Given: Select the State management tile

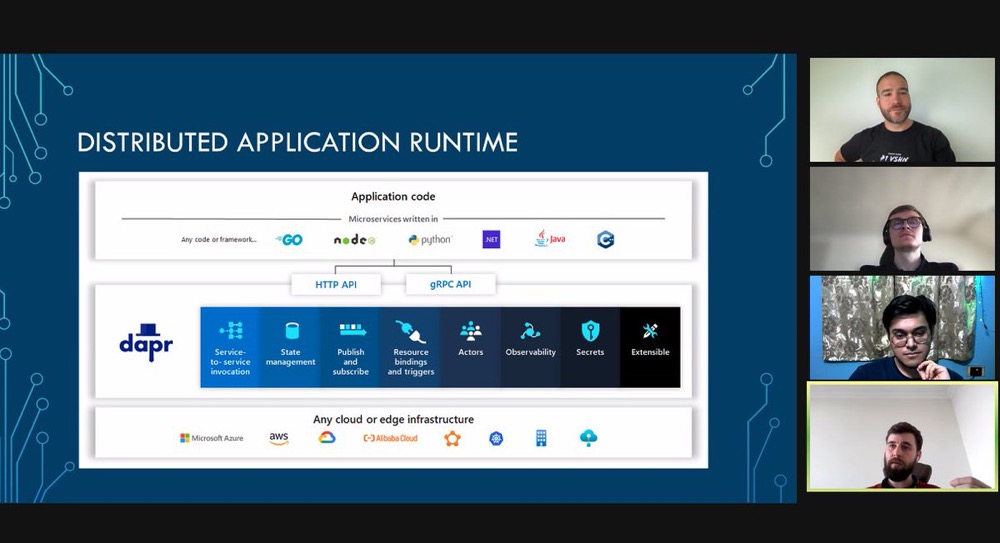Looking at the screenshot, I should tap(290, 347).
